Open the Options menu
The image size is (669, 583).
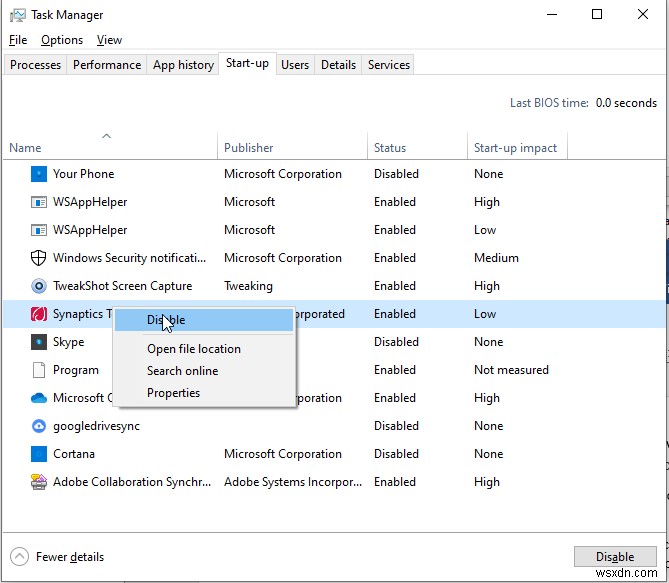coord(62,40)
